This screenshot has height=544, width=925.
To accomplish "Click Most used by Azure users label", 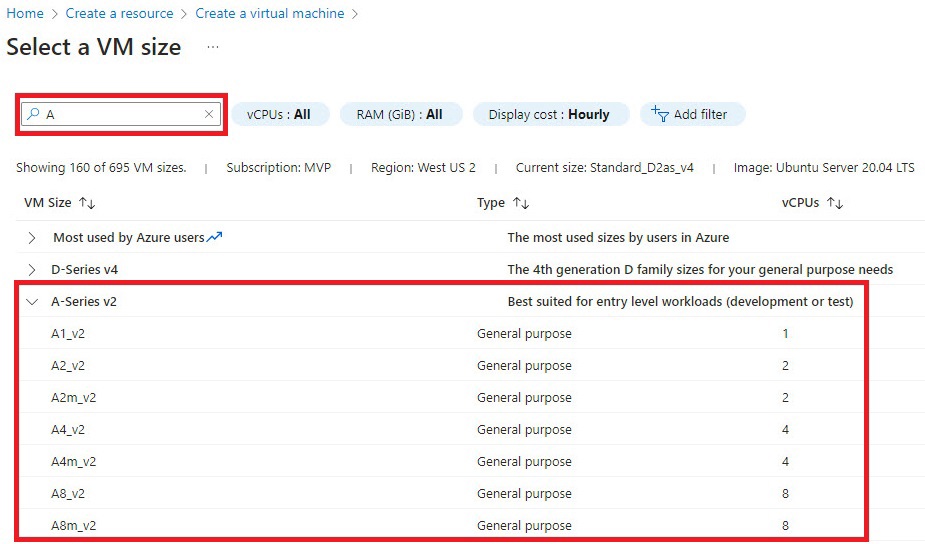I will pos(129,237).
